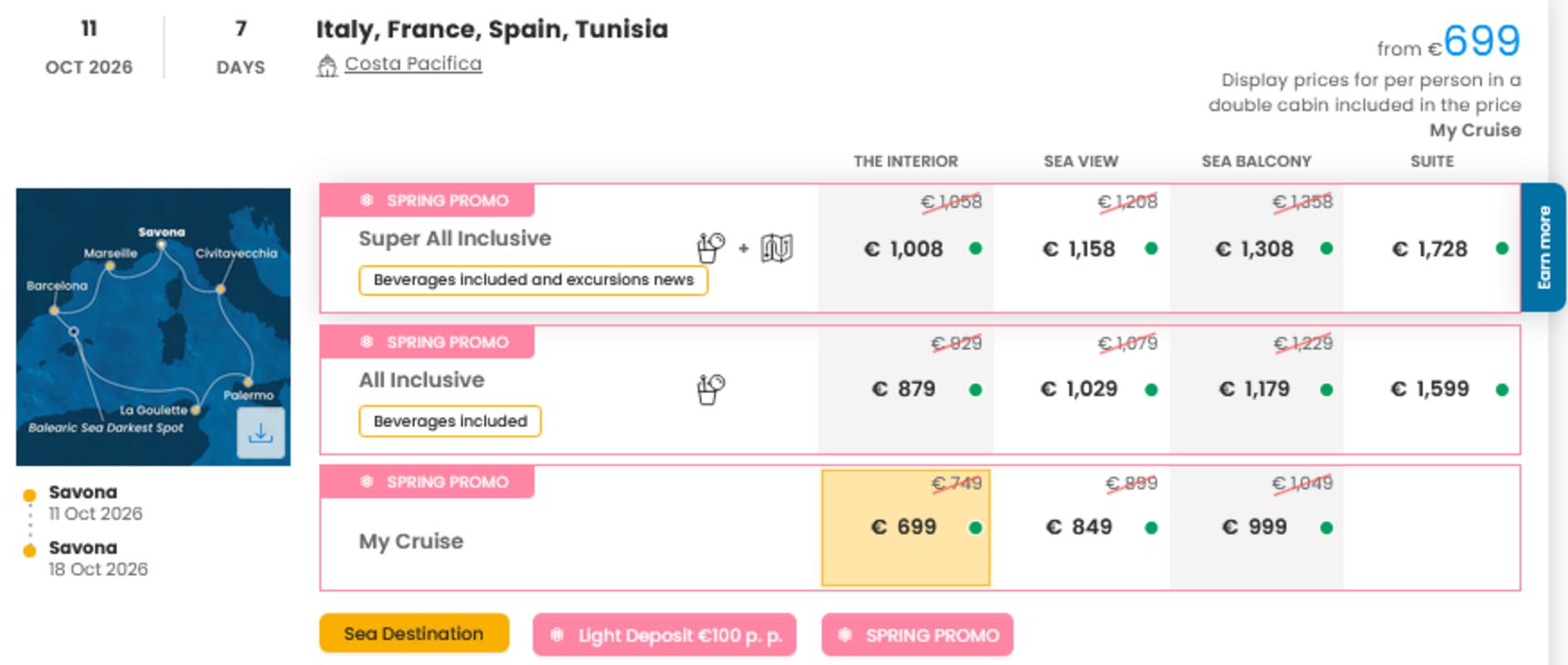Click the Sea Destination button

coord(413,633)
